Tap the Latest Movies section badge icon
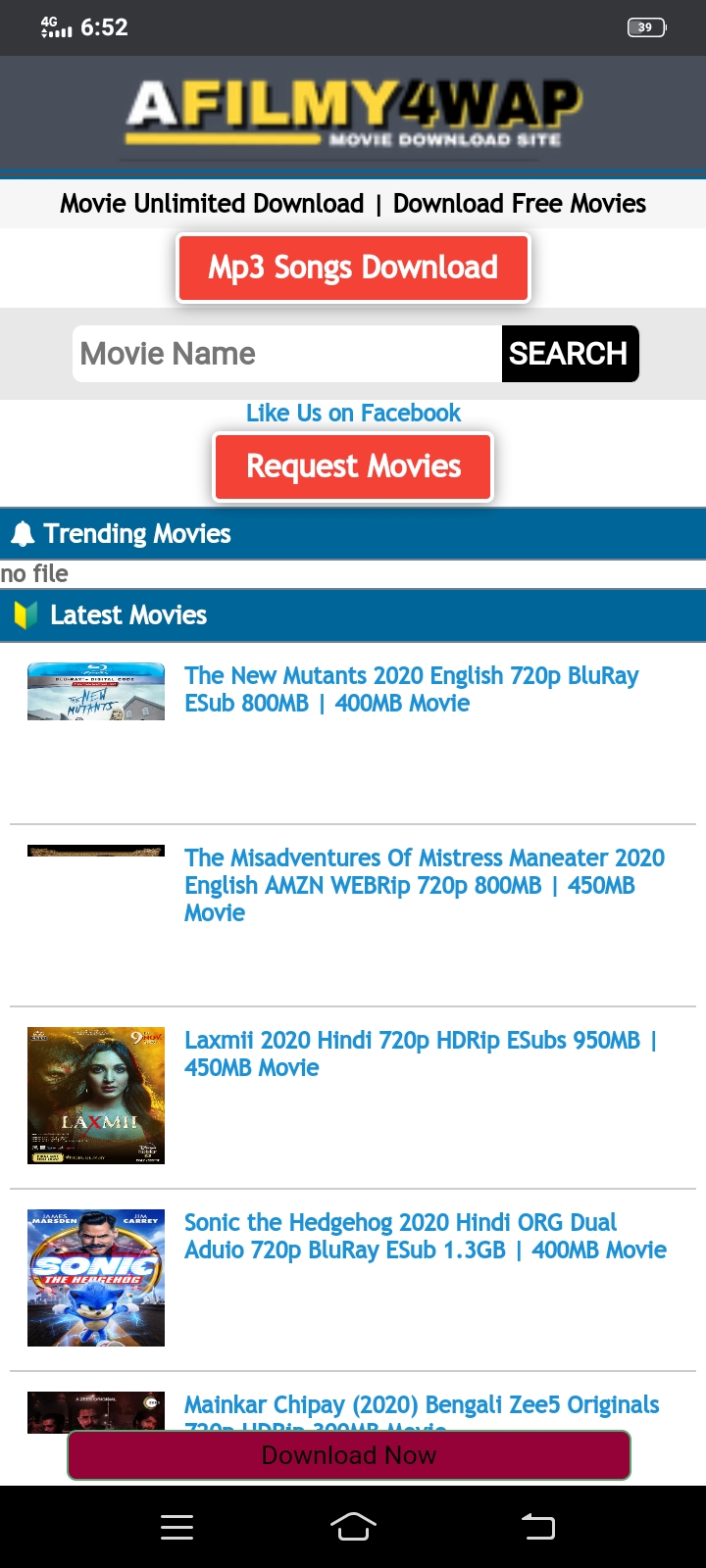 coord(25,615)
